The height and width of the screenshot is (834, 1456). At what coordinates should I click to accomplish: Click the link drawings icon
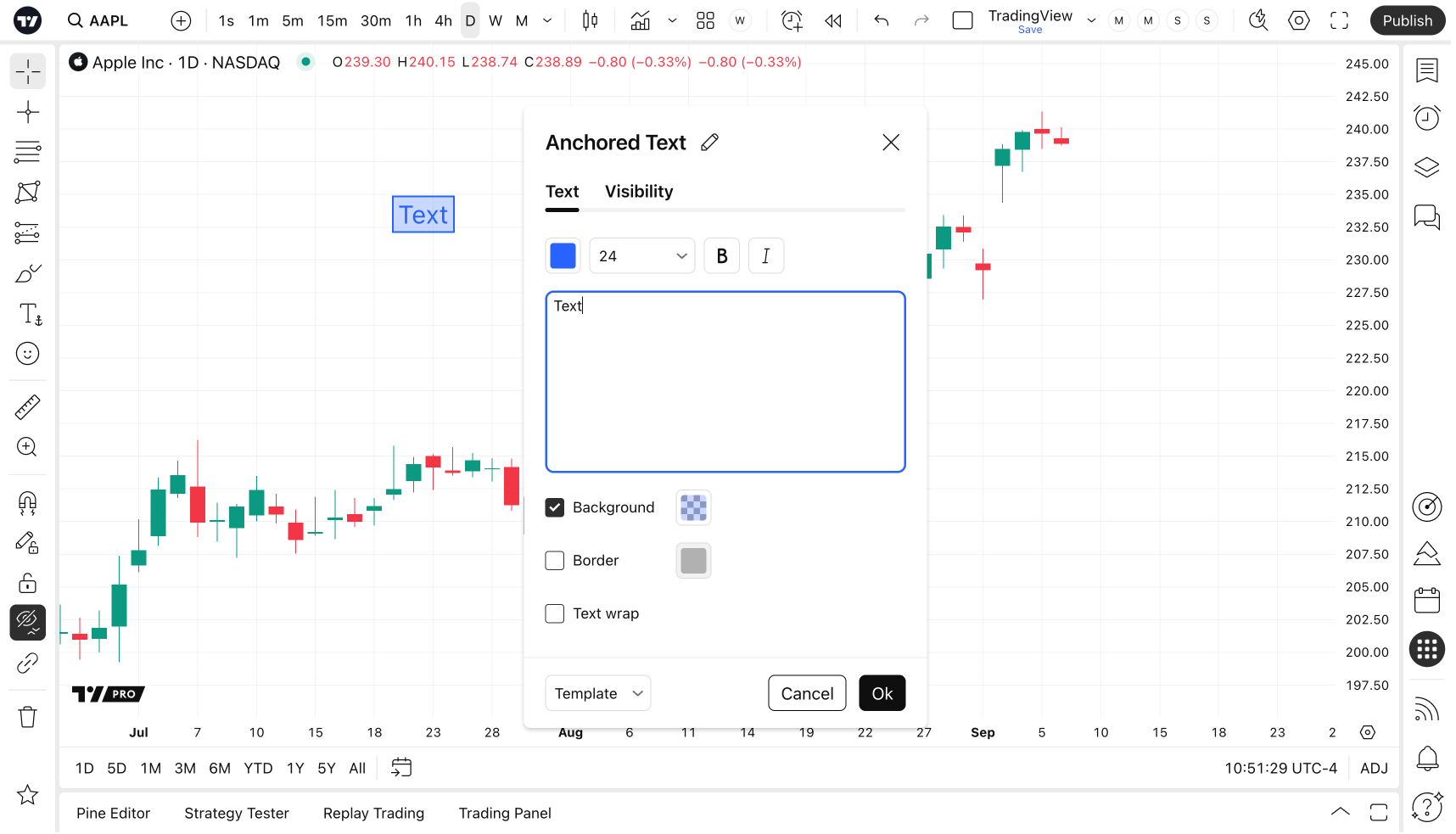click(x=28, y=663)
